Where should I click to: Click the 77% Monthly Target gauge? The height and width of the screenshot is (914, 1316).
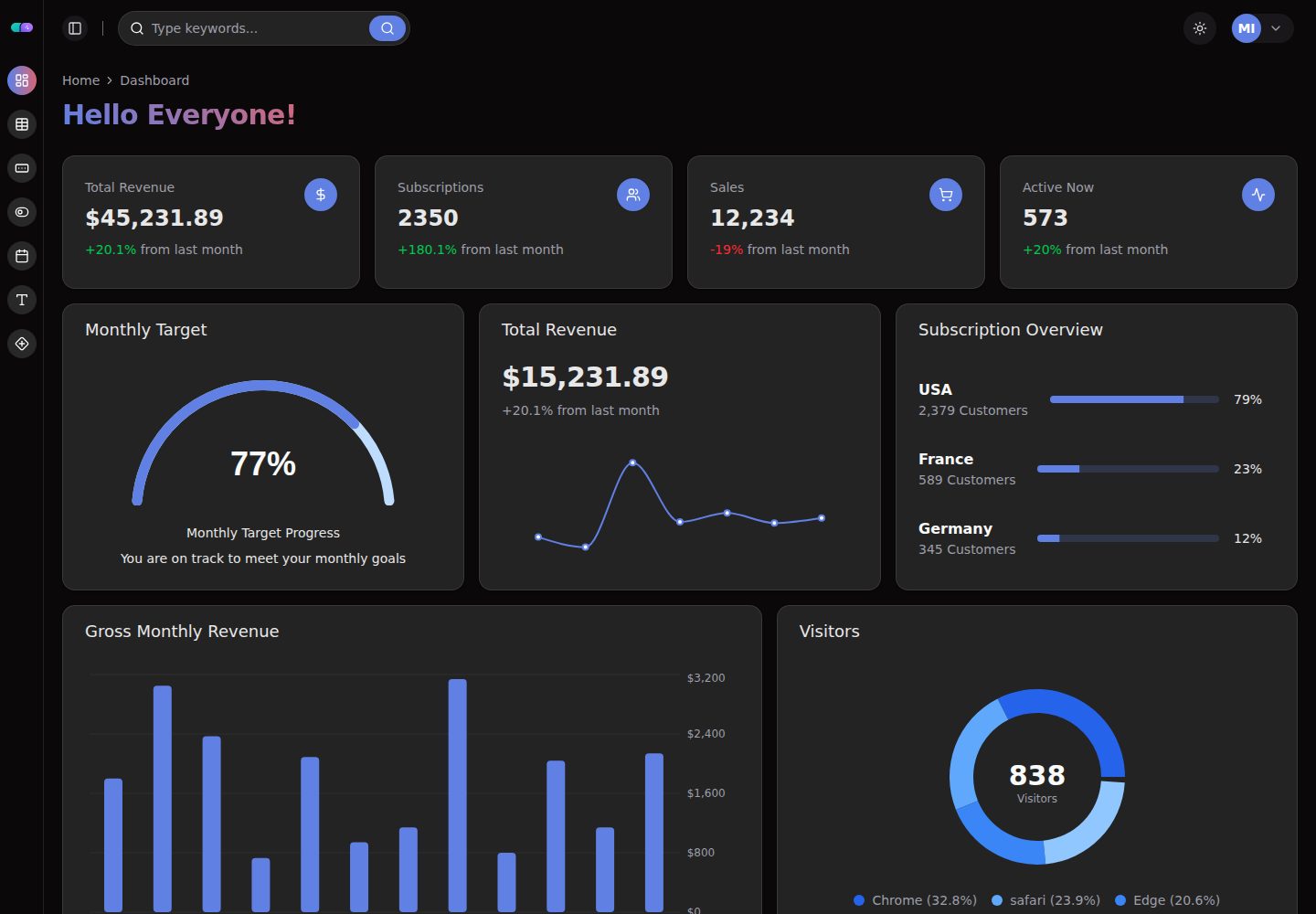point(263,443)
